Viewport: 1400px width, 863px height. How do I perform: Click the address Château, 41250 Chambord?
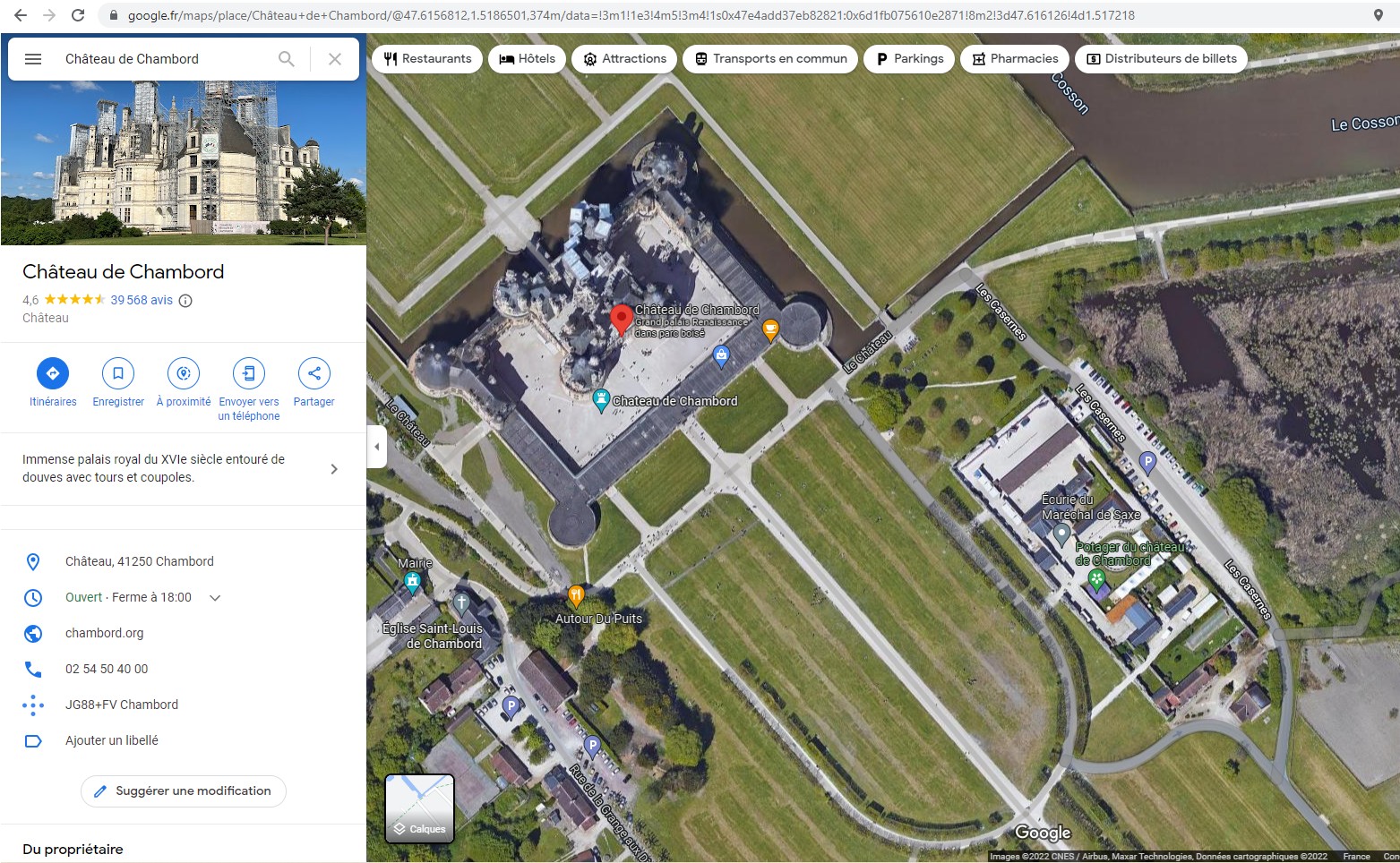coord(140,561)
